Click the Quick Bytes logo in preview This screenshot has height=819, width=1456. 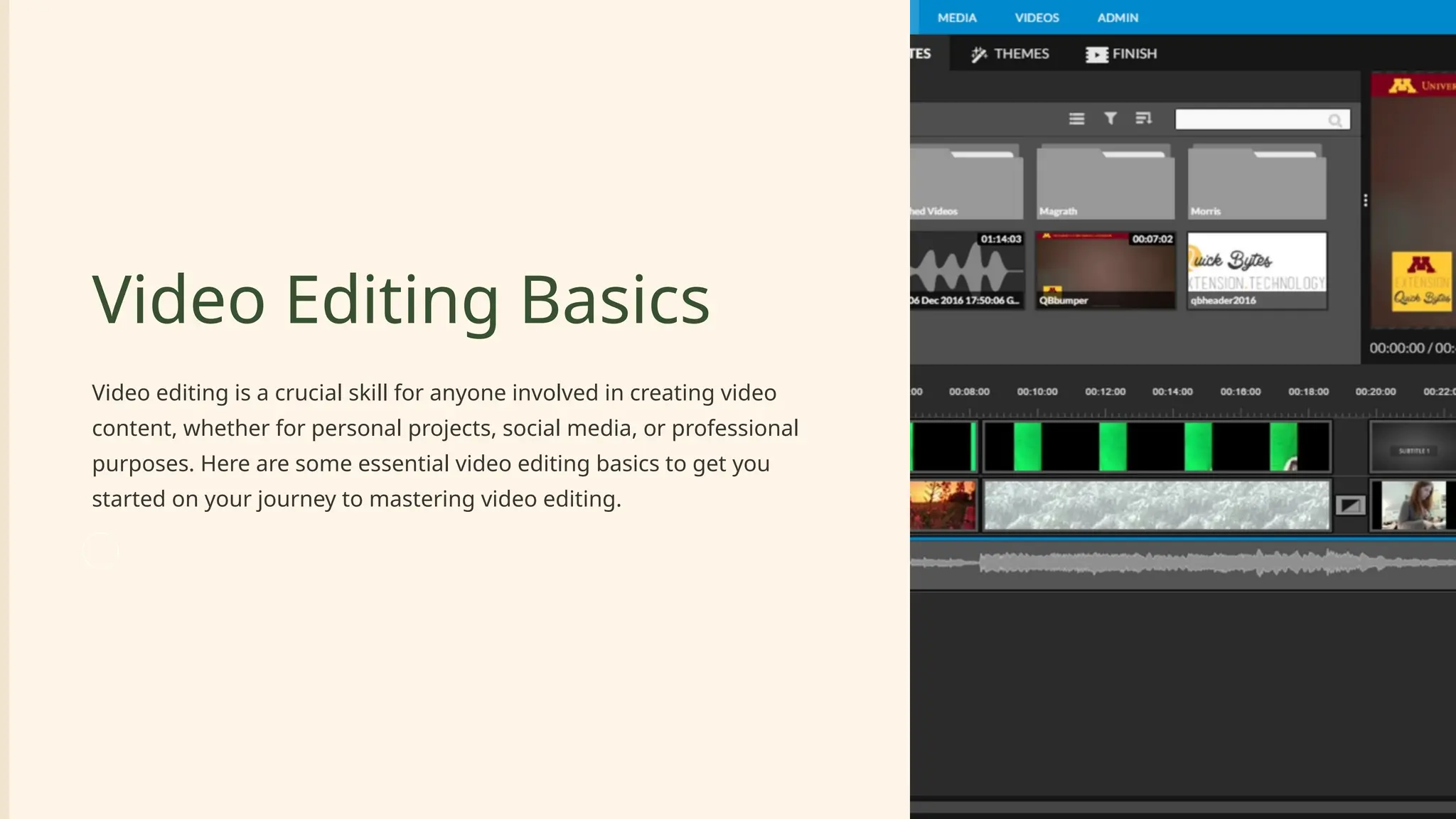click(x=1421, y=282)
